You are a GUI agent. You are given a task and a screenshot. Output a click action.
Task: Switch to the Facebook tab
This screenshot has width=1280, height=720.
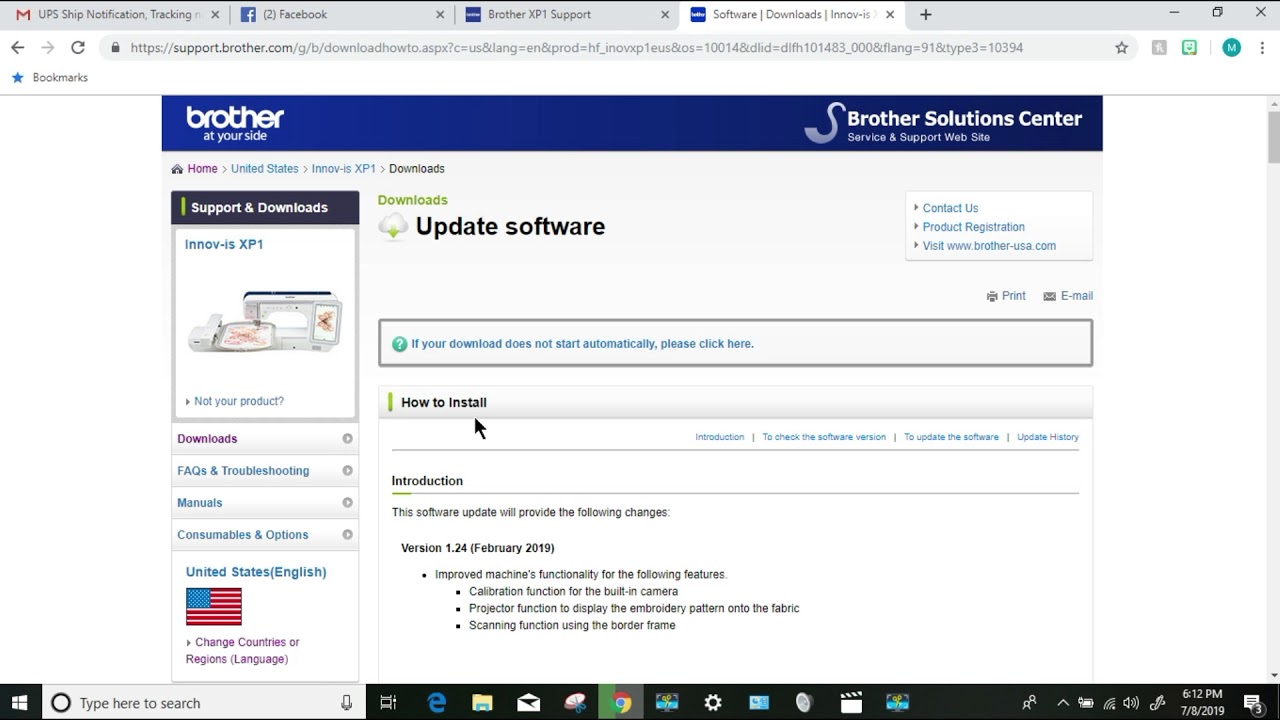[341, 14]
